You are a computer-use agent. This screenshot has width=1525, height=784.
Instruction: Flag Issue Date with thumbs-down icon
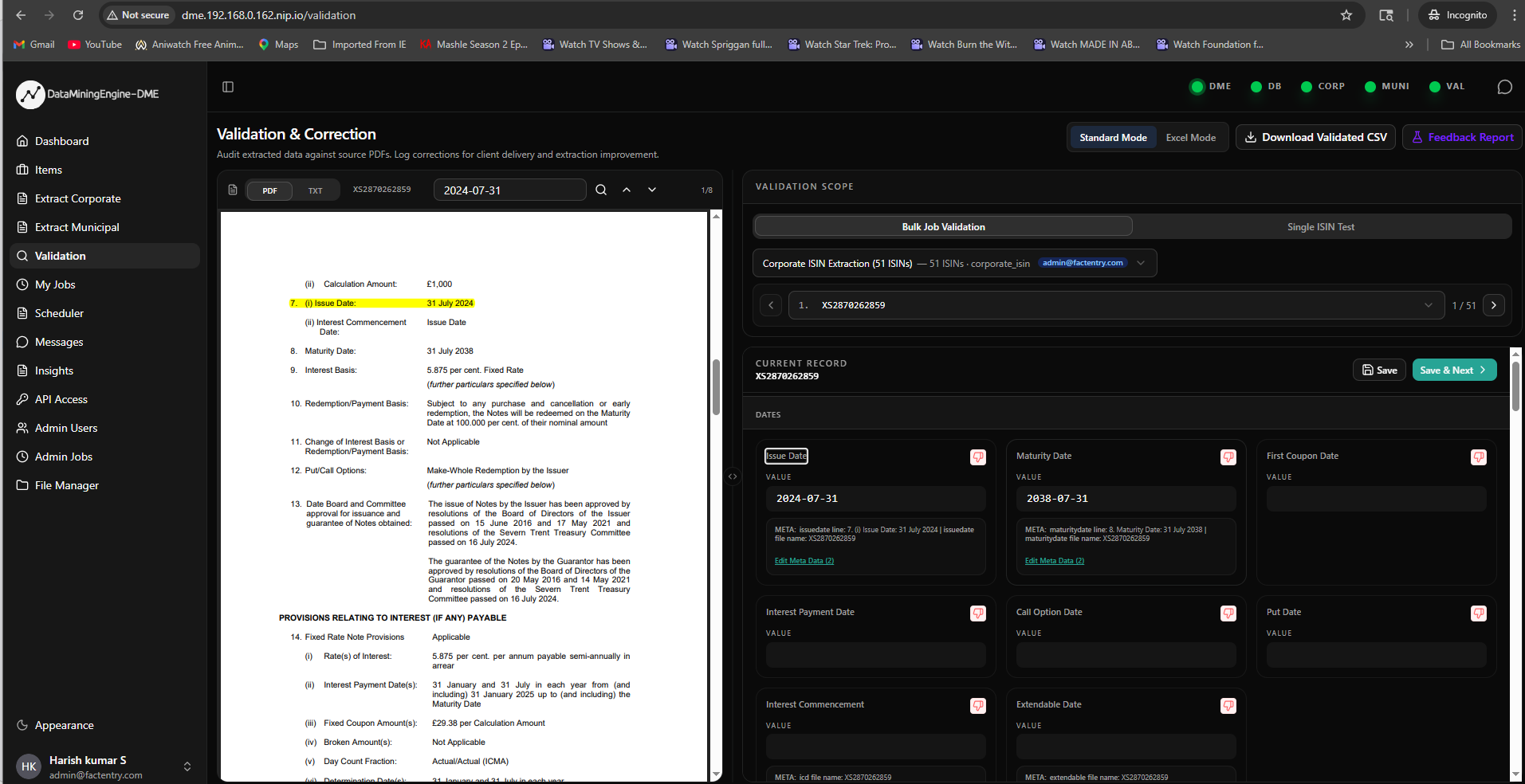pos(978,457)
